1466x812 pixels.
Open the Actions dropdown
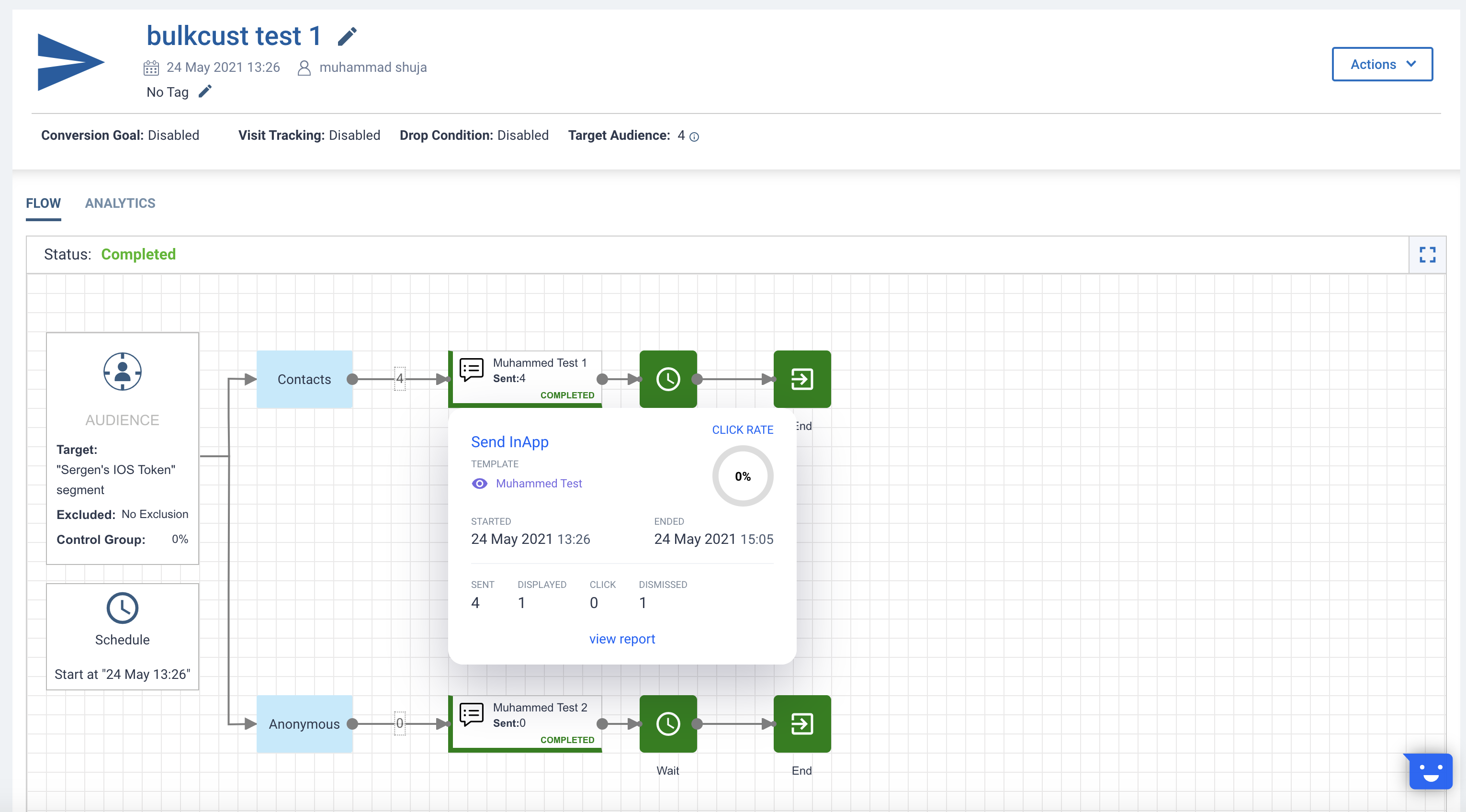point(1382,64)
